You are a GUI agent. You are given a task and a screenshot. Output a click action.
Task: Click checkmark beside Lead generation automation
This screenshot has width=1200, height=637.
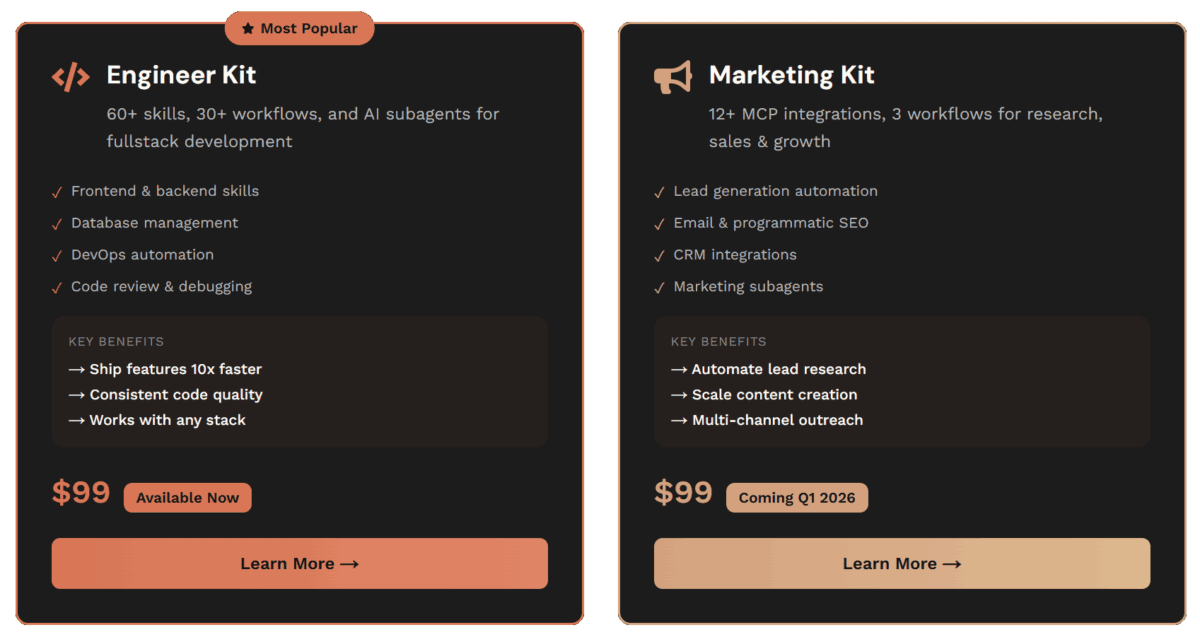(659, 192)
